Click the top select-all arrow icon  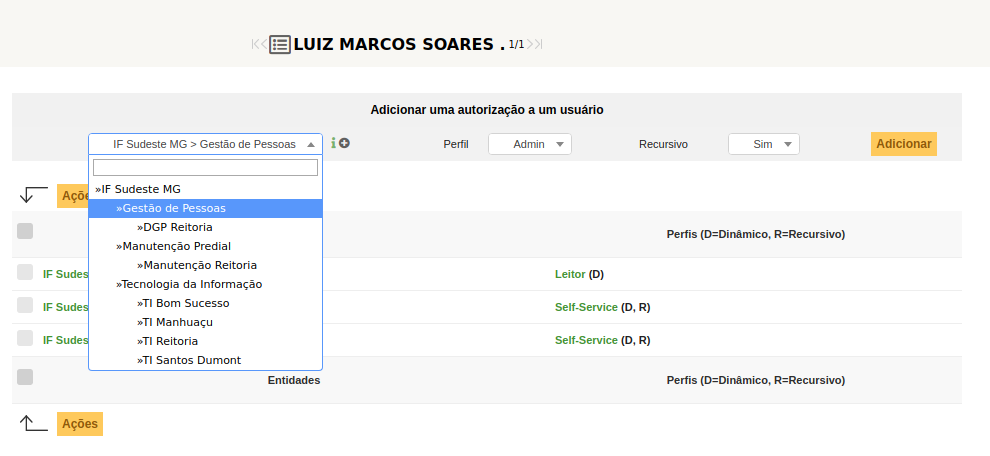click(x=33, y=195)
